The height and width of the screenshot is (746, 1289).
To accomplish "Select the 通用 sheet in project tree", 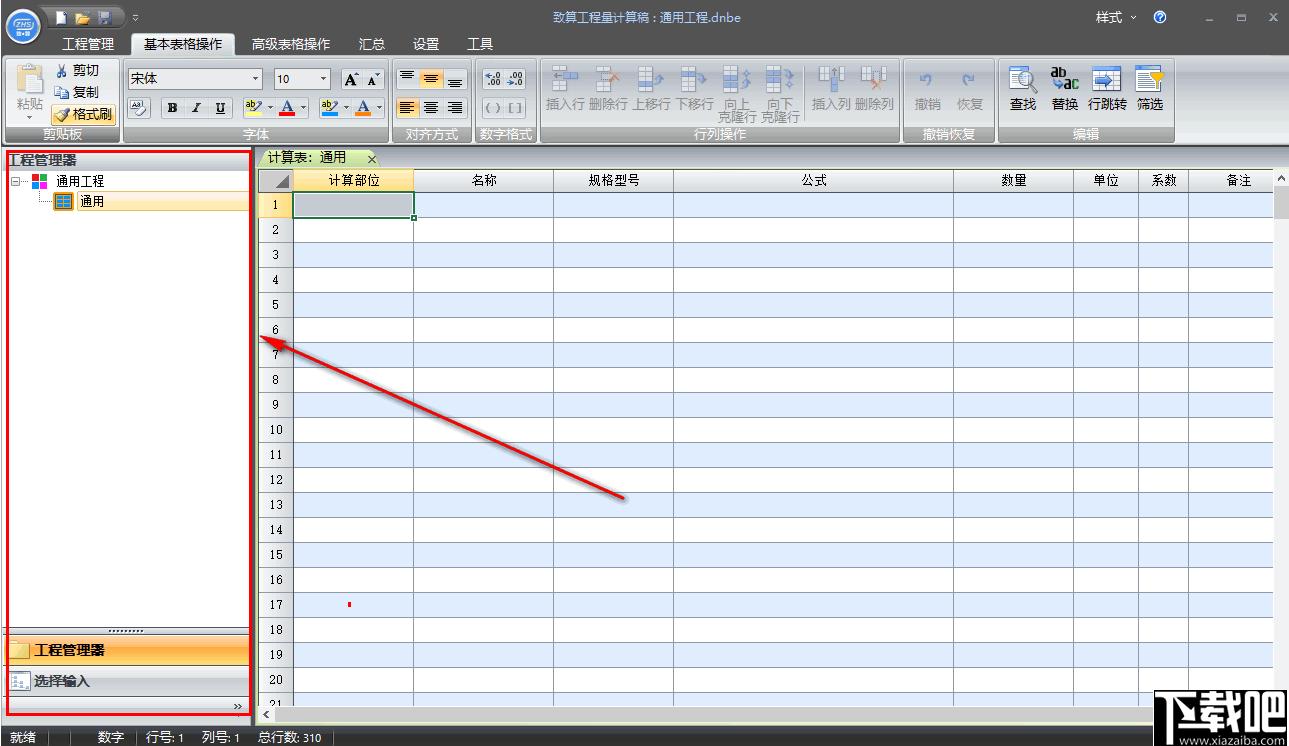I will click(x=92, y=201).
